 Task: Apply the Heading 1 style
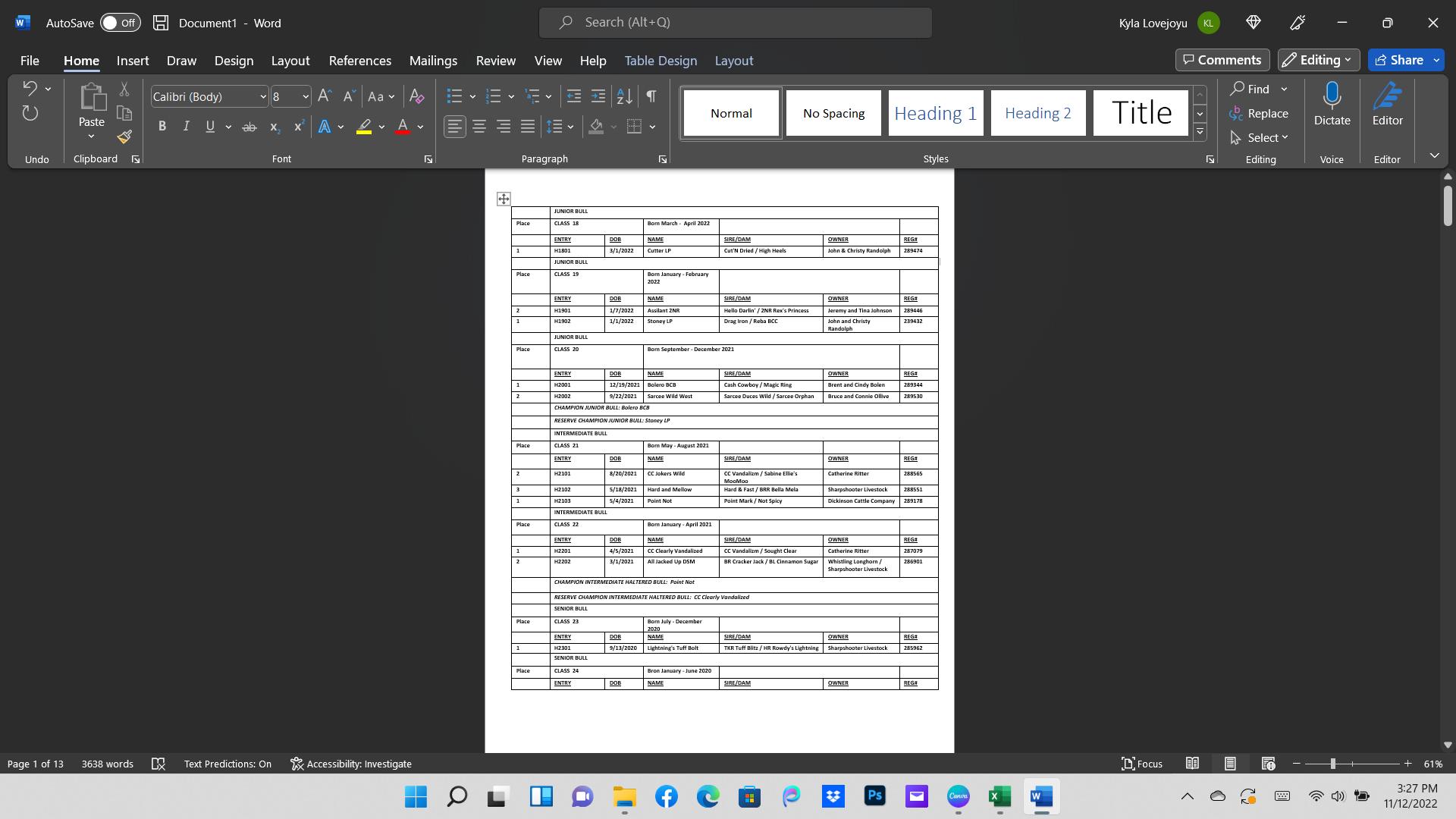(x=935, y=114)
